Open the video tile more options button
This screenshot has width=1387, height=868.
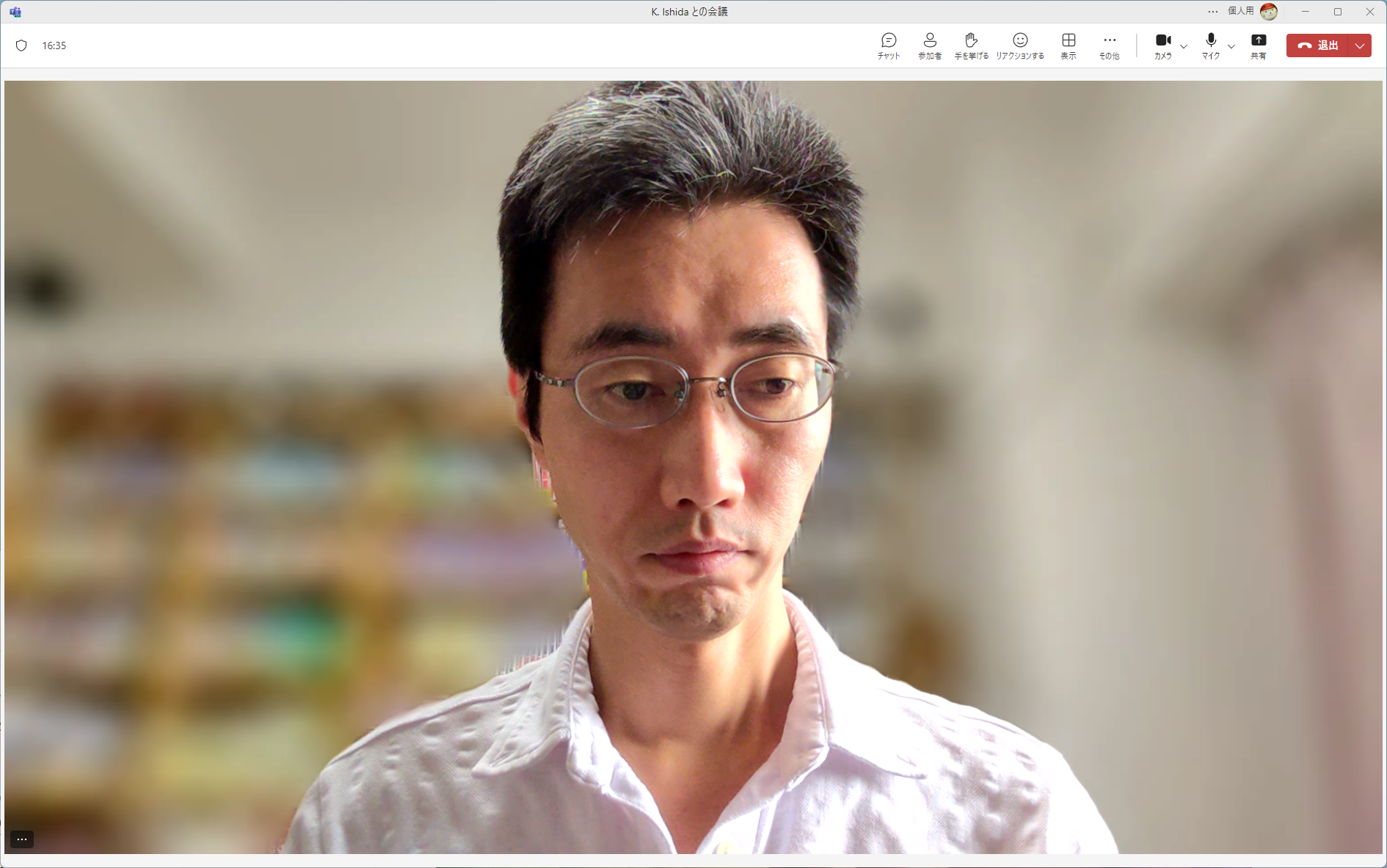22,839
